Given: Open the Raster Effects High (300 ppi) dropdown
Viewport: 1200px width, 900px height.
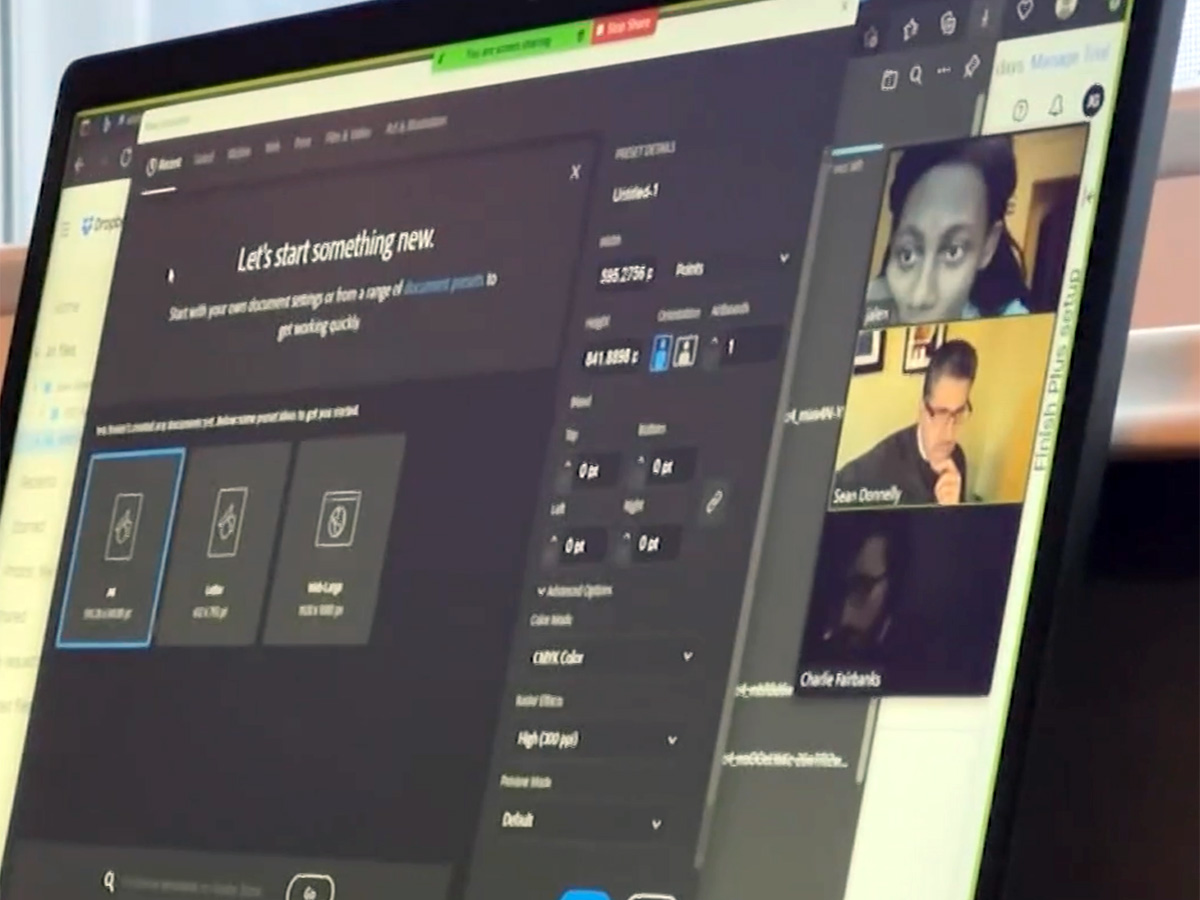Looking at the screenshot, I should click(x=597, y=740).
